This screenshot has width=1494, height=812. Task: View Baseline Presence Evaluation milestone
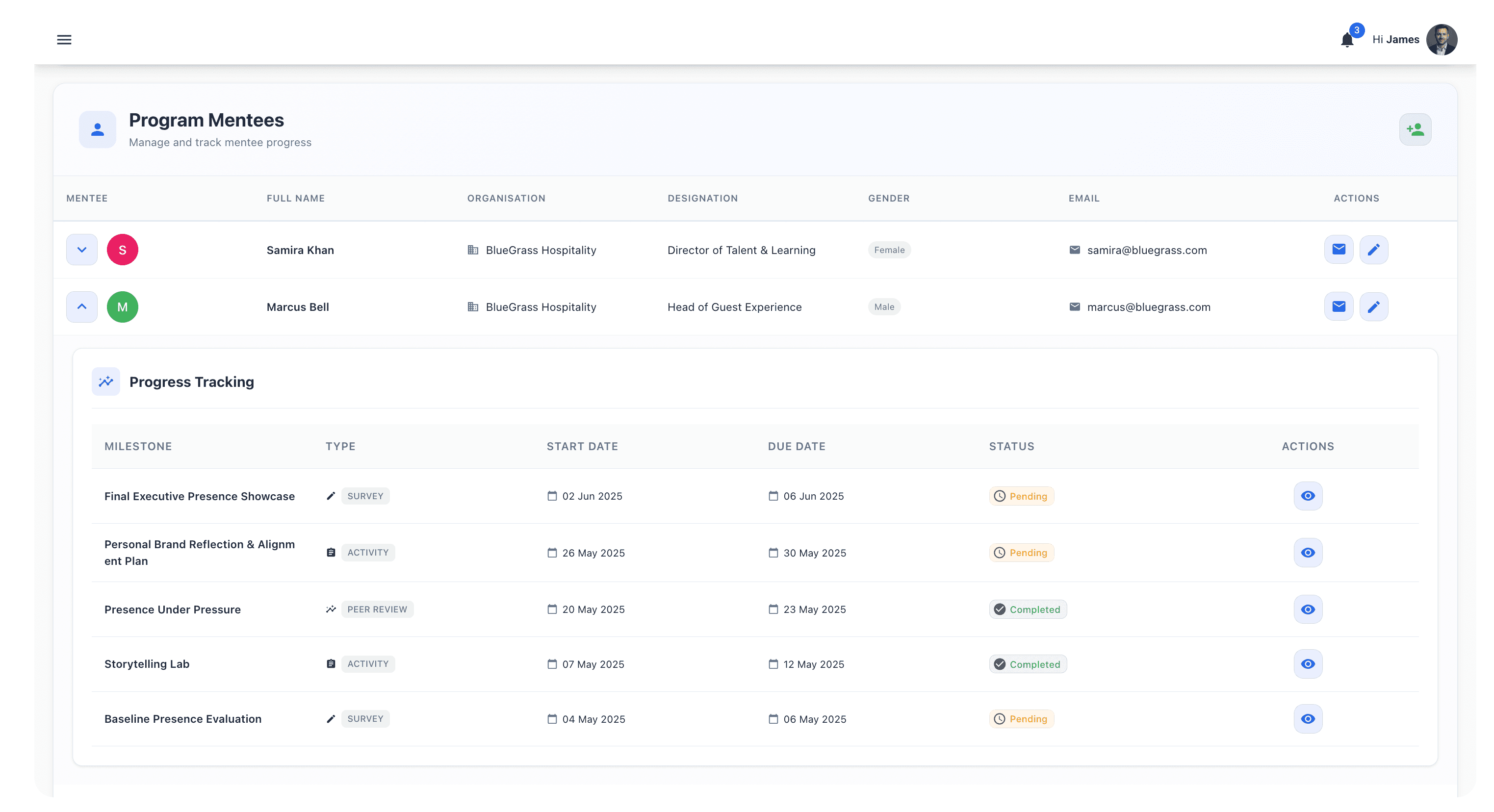coord(1307,719)
